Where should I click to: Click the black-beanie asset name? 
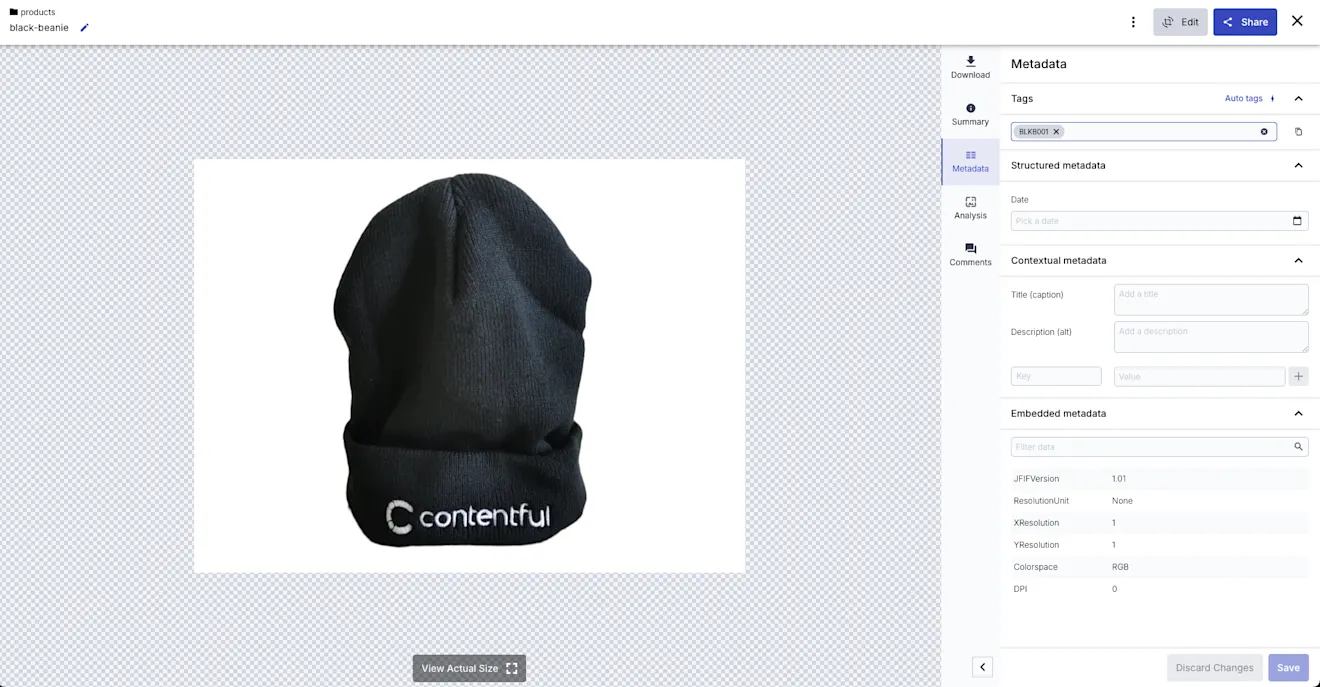(x=39, y=28)
